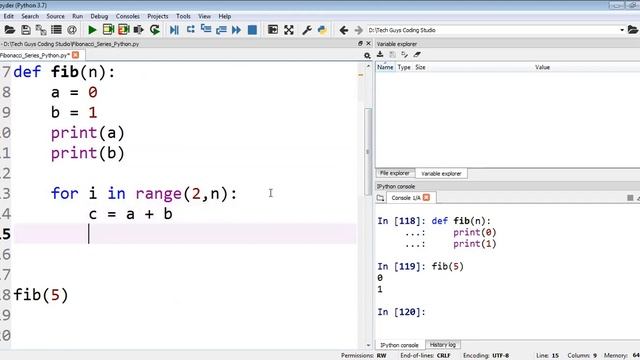Open the Run menu
Image resolution: width=640 pixels, height=360 pixels.
[x=78, y=16]
